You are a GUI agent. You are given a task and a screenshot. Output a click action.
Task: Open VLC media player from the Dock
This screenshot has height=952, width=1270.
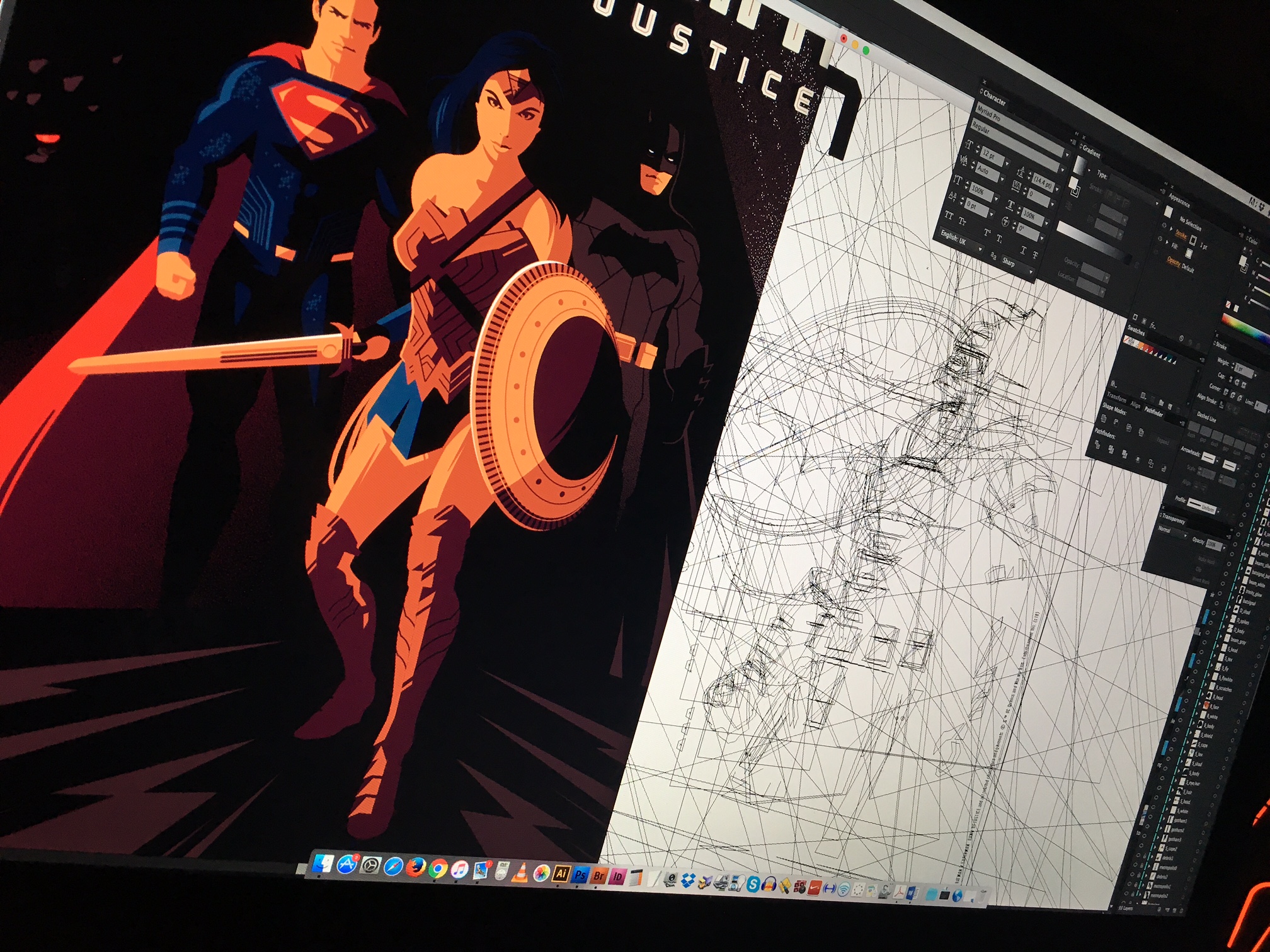(520, 873)
